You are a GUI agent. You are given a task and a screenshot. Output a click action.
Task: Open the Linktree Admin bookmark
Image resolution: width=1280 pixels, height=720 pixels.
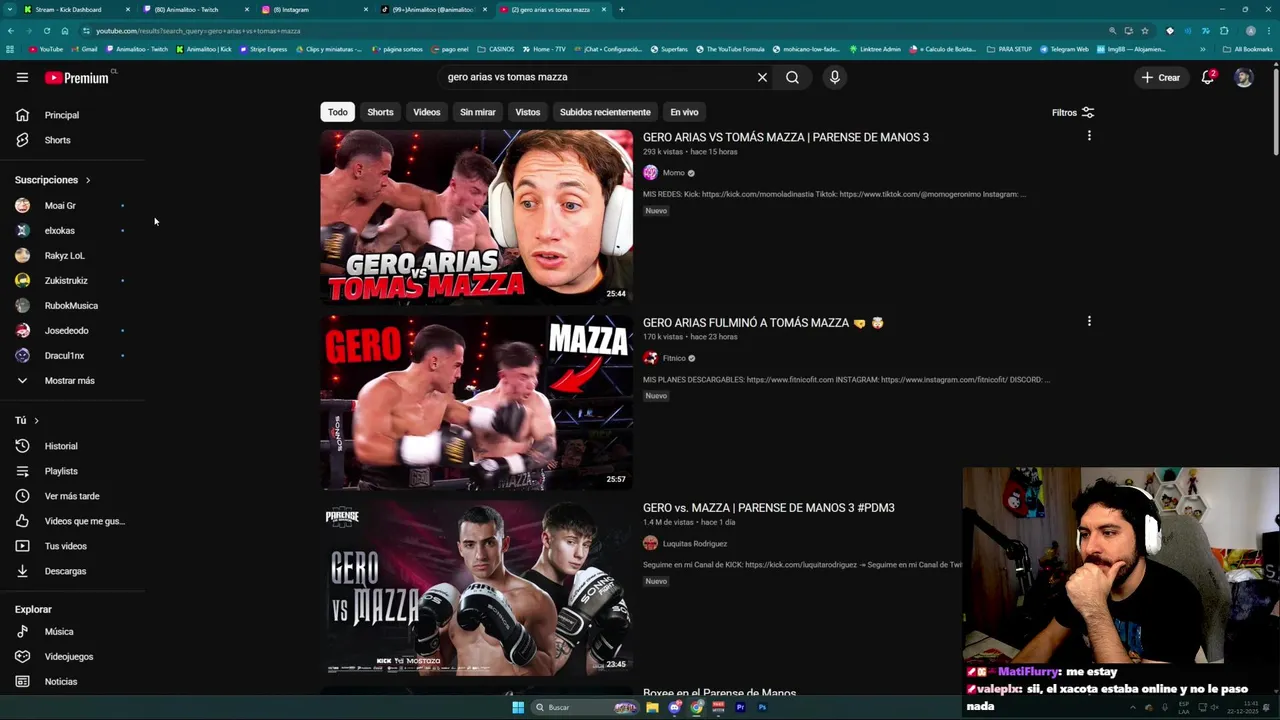pos(875,49)
